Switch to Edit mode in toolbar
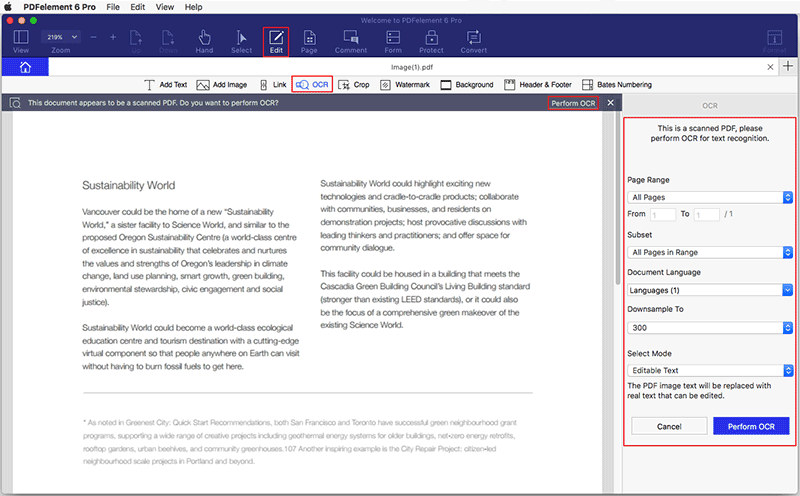Image resolution: width=800 pixels, height=496 pixels. pos(276,41)
